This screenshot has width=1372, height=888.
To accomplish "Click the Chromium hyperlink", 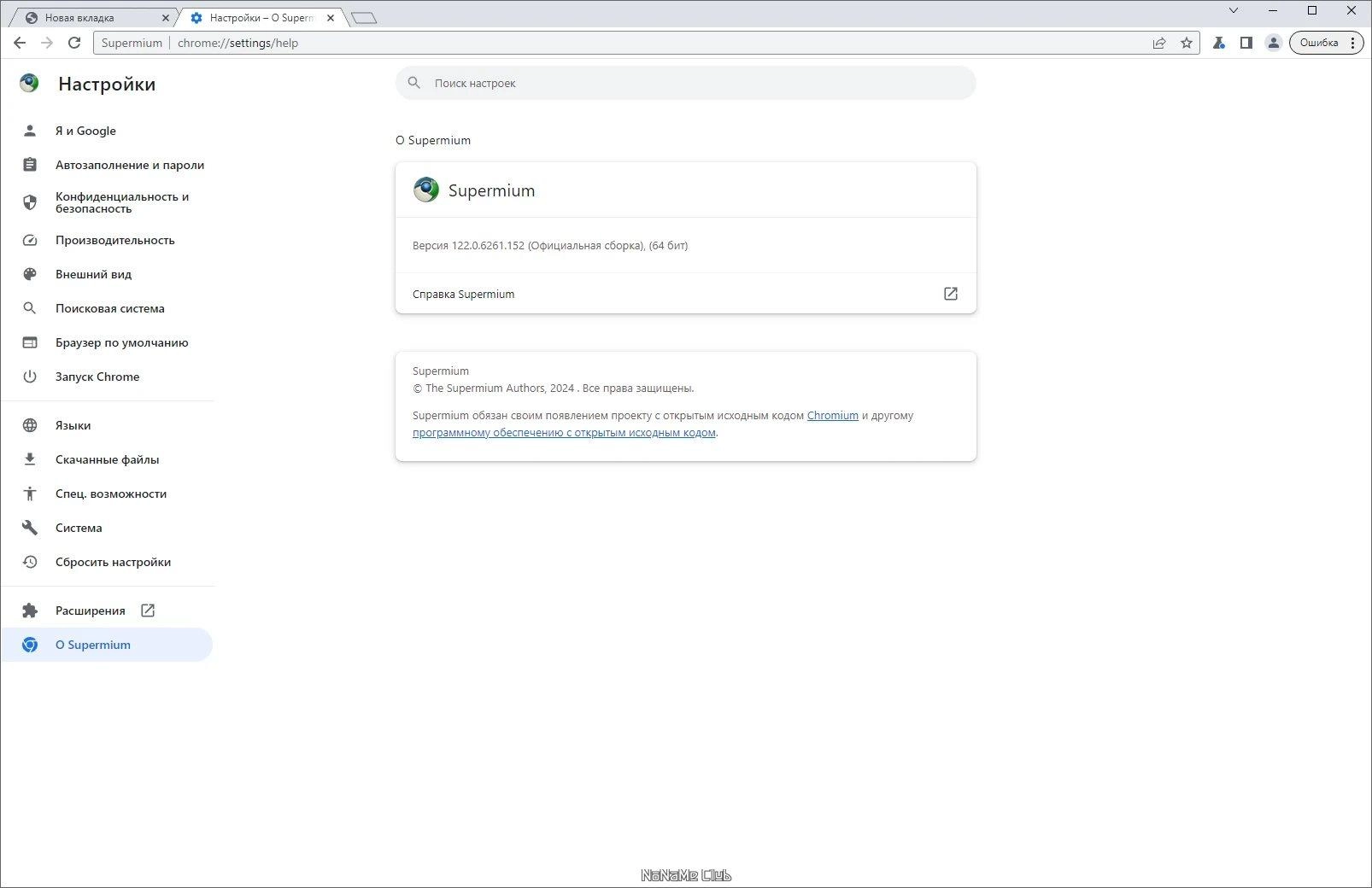I will point(832,415).
